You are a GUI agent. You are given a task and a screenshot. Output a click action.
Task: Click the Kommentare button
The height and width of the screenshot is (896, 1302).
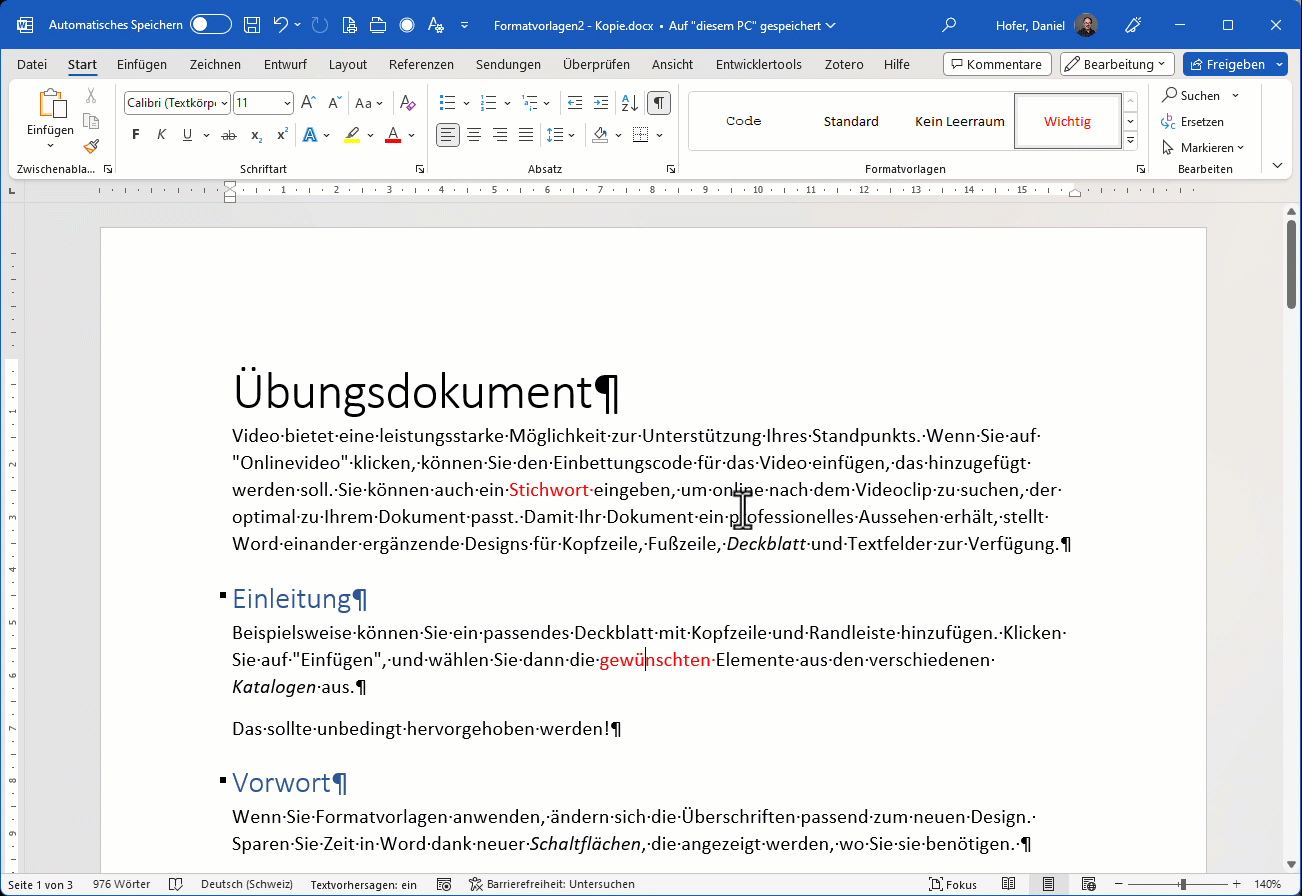(996, 64)
